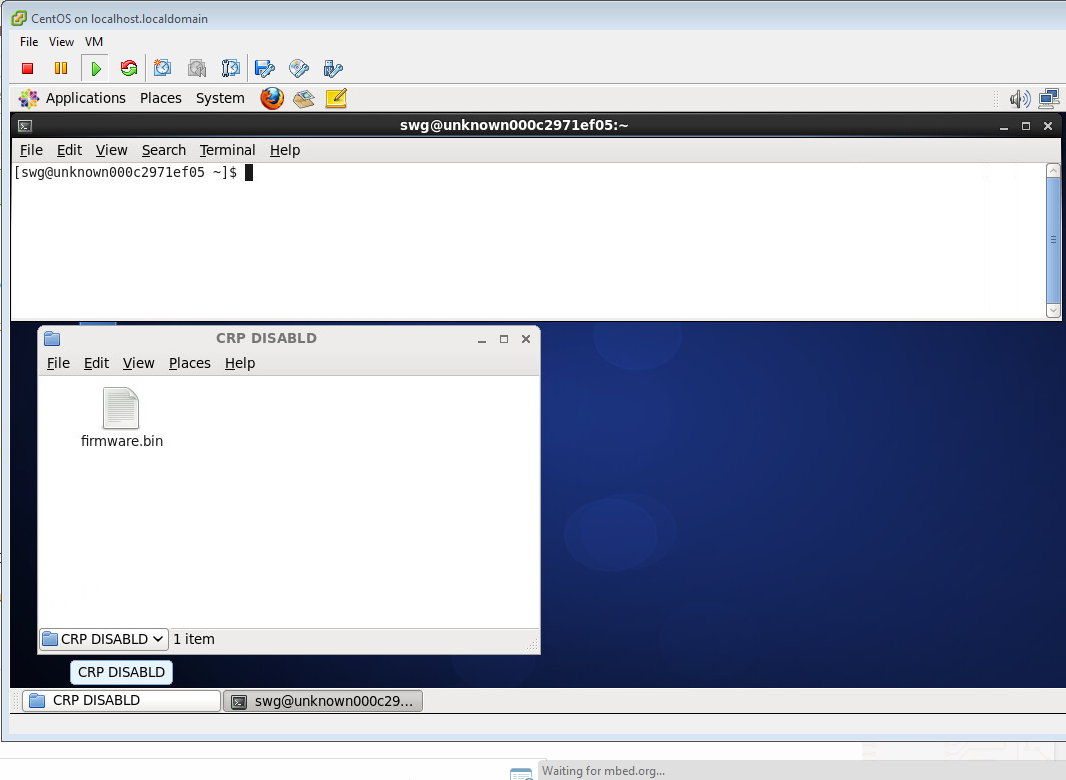
Task: Click the CD/DVD drive icon
Action: 299,69
